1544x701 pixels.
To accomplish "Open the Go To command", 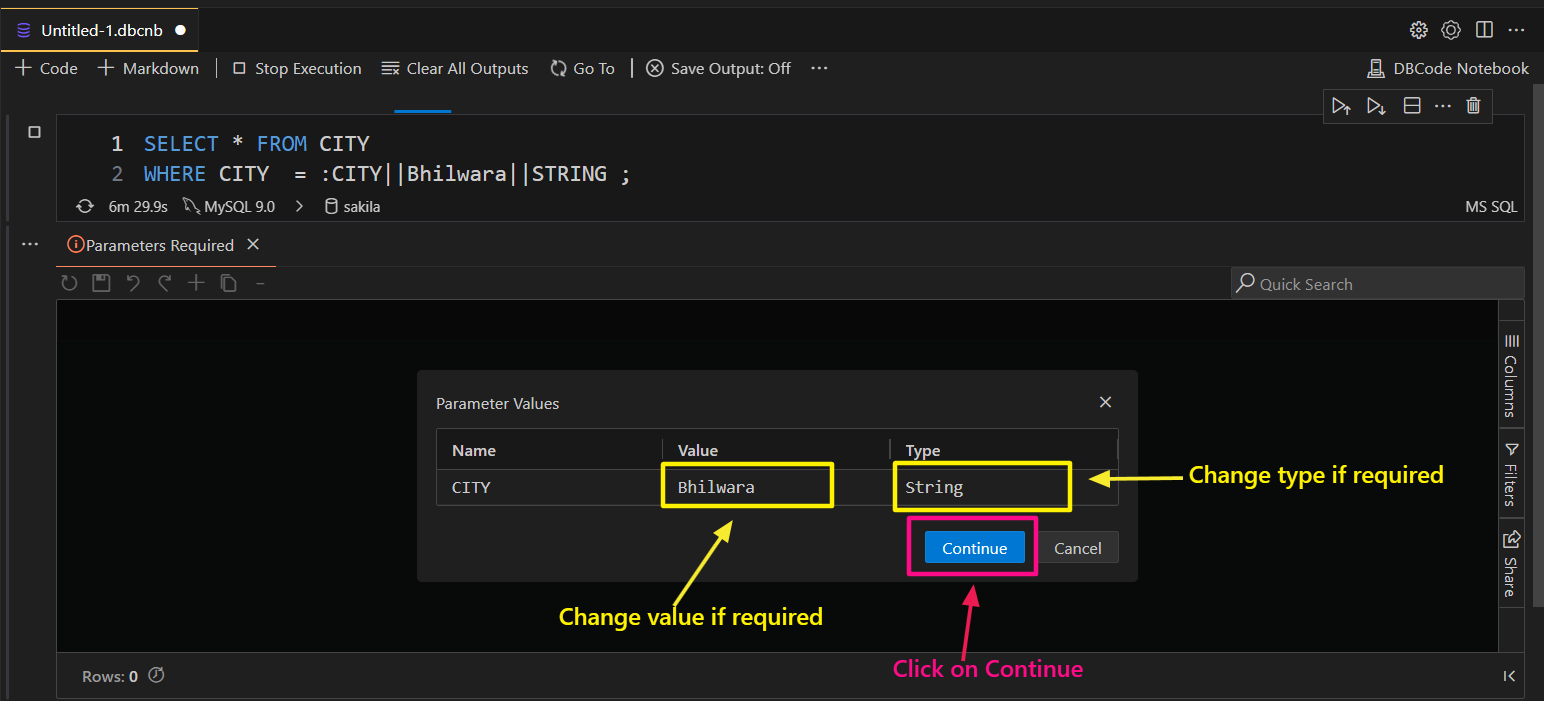I will click(x=583, y=68).
